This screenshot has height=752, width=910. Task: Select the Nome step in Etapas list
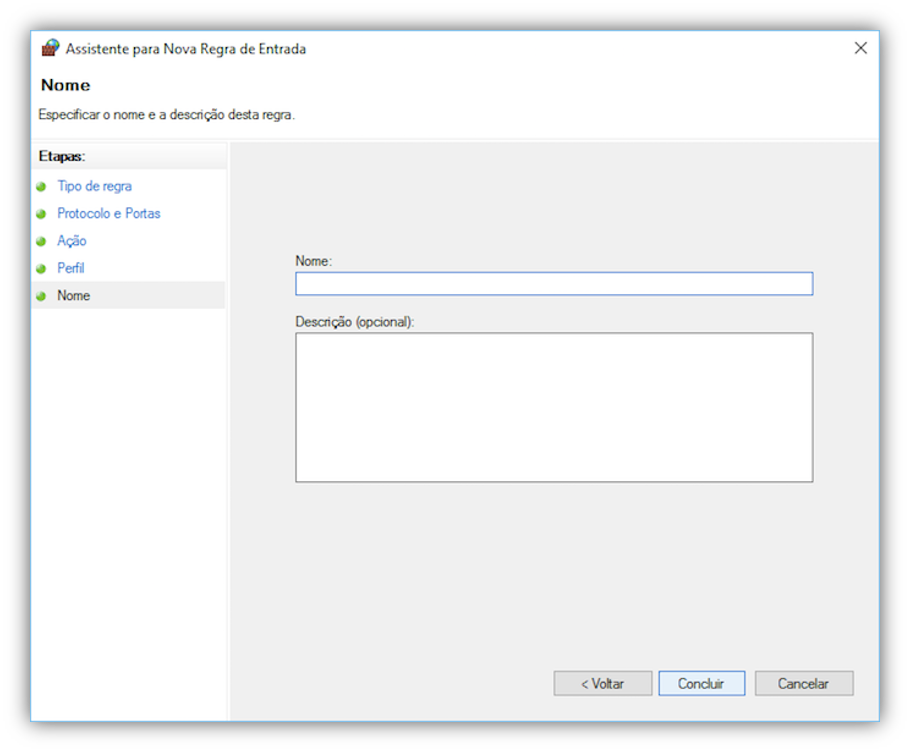pyautogui.click(x=74, y=296)
